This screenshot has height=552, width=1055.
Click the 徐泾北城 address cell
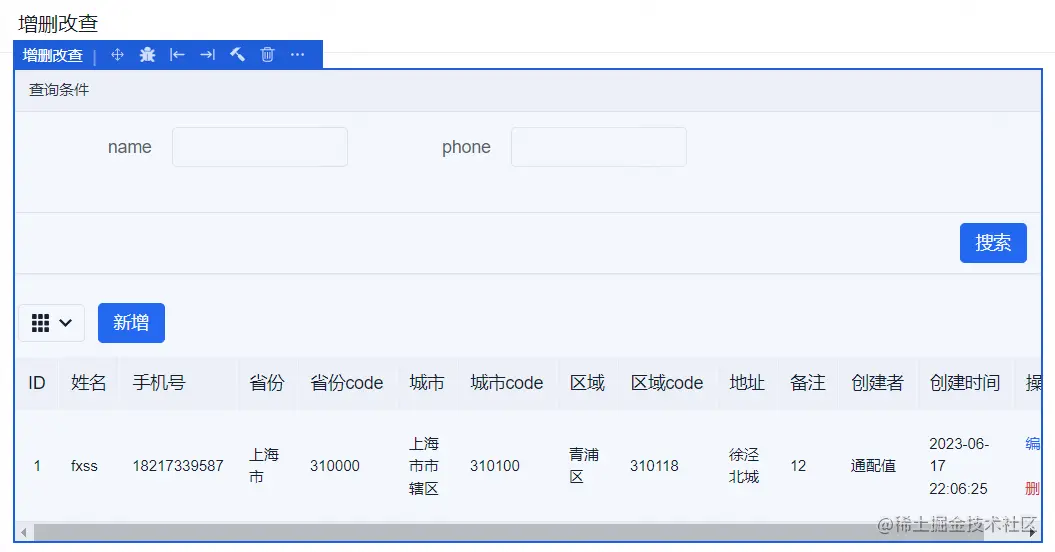(744, 466)
